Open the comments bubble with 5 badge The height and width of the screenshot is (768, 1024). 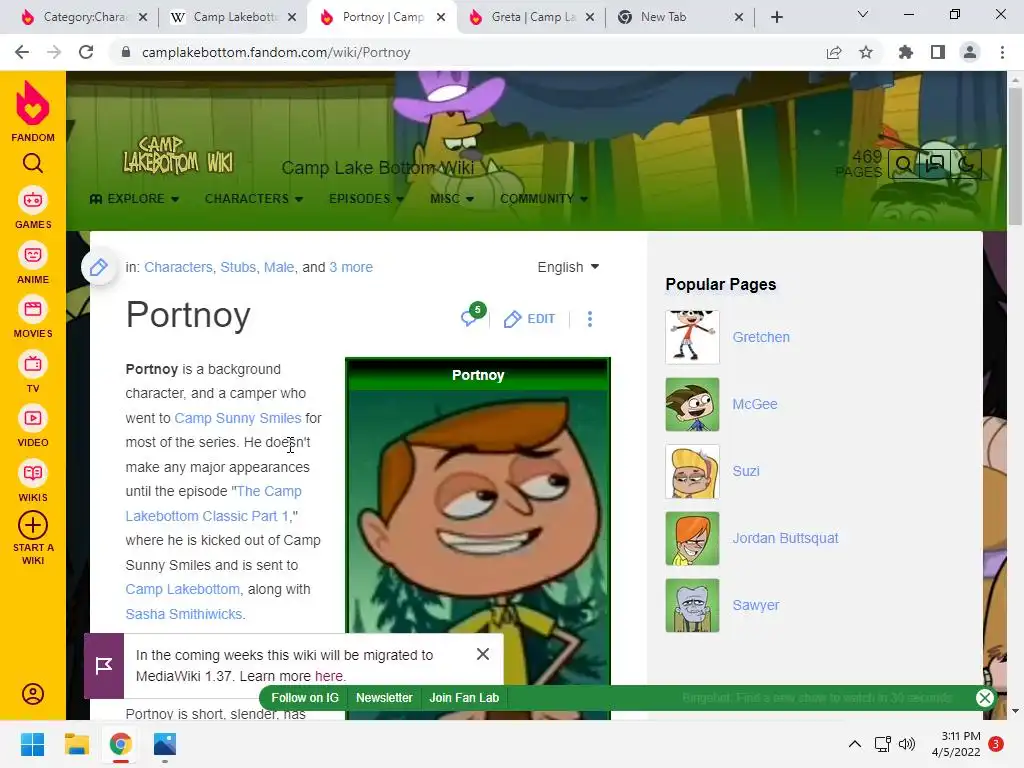pos(473,315)
